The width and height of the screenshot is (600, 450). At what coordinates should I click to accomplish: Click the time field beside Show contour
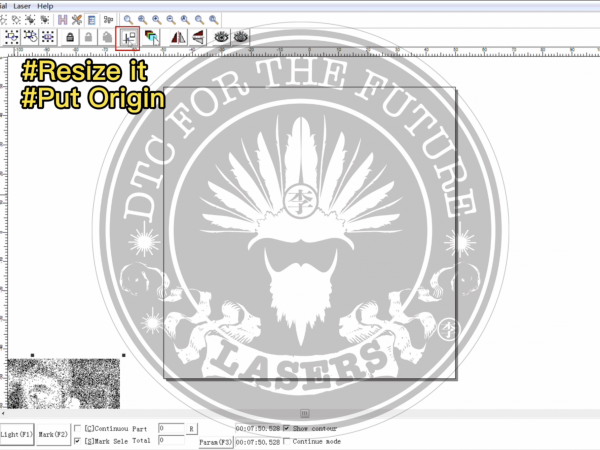click(x=258, y=429)
